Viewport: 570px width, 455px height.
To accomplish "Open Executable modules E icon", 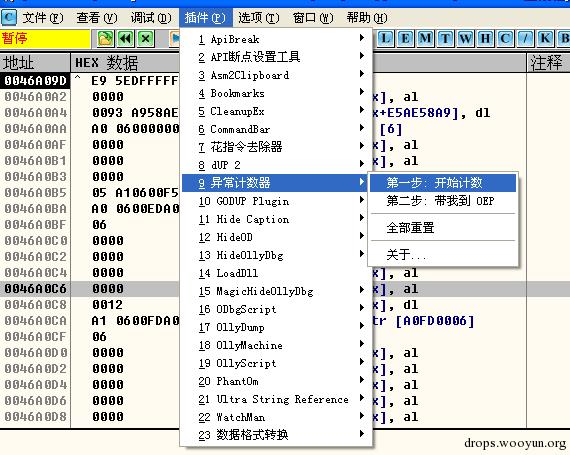I will click(x=405, y=38).
